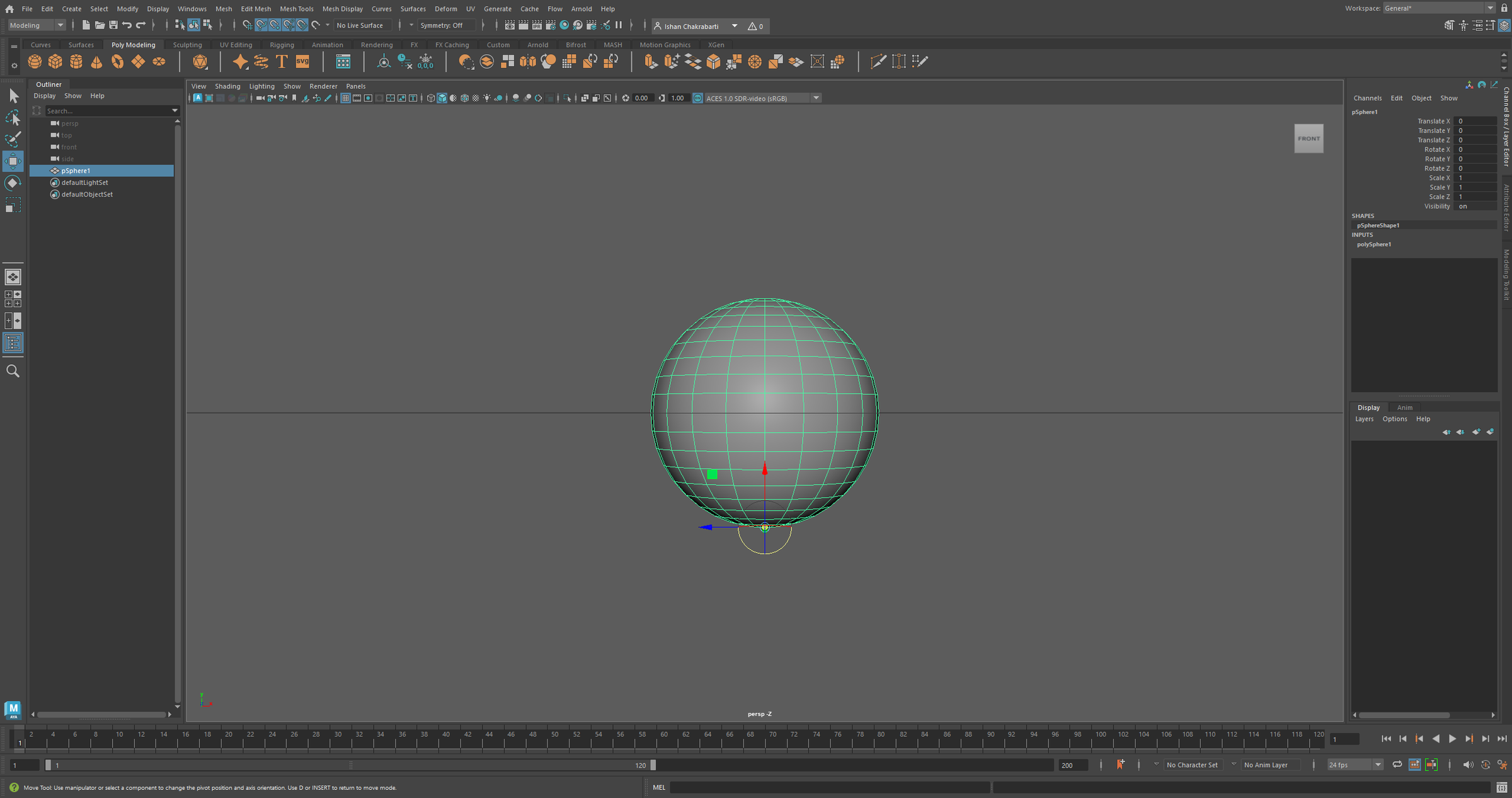Click the Center Pivot shelf icon

383,61
